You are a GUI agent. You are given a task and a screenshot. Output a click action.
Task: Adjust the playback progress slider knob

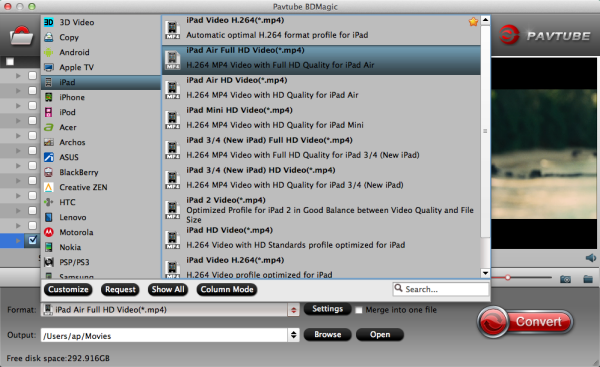(508, 277)
